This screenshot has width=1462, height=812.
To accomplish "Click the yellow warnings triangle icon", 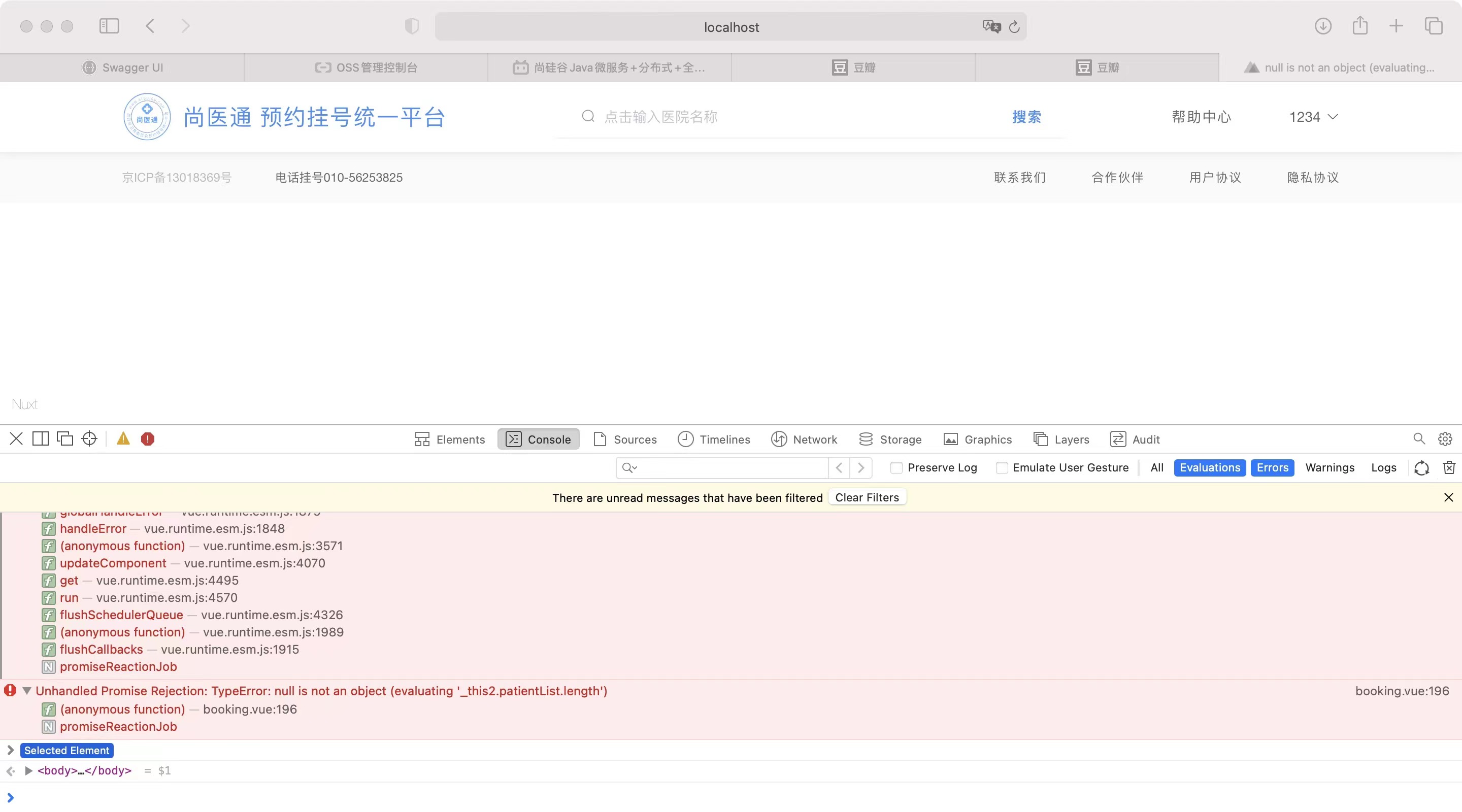I will tap(123, 438).
